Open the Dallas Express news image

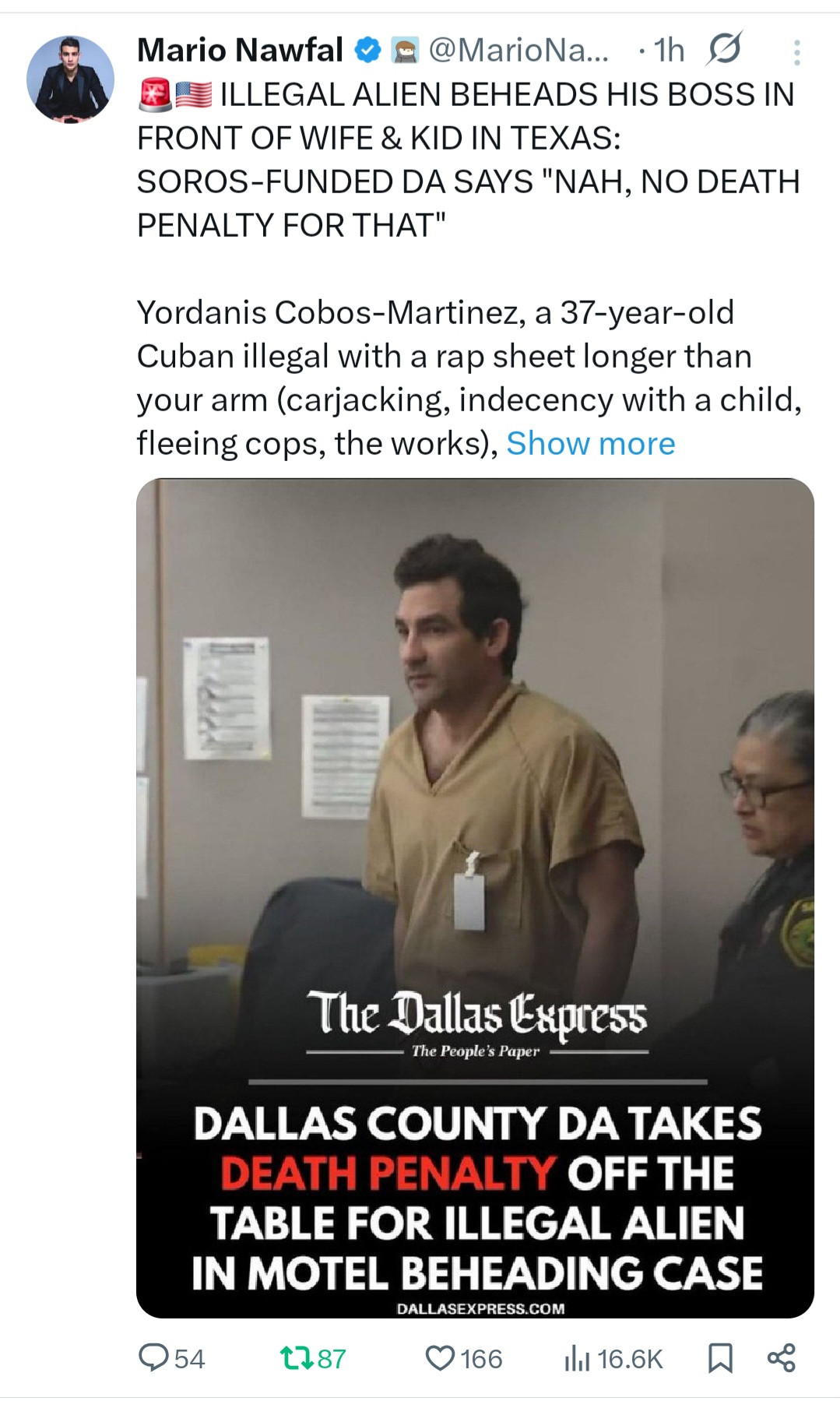pyautogui.click(x=475, y=898)
